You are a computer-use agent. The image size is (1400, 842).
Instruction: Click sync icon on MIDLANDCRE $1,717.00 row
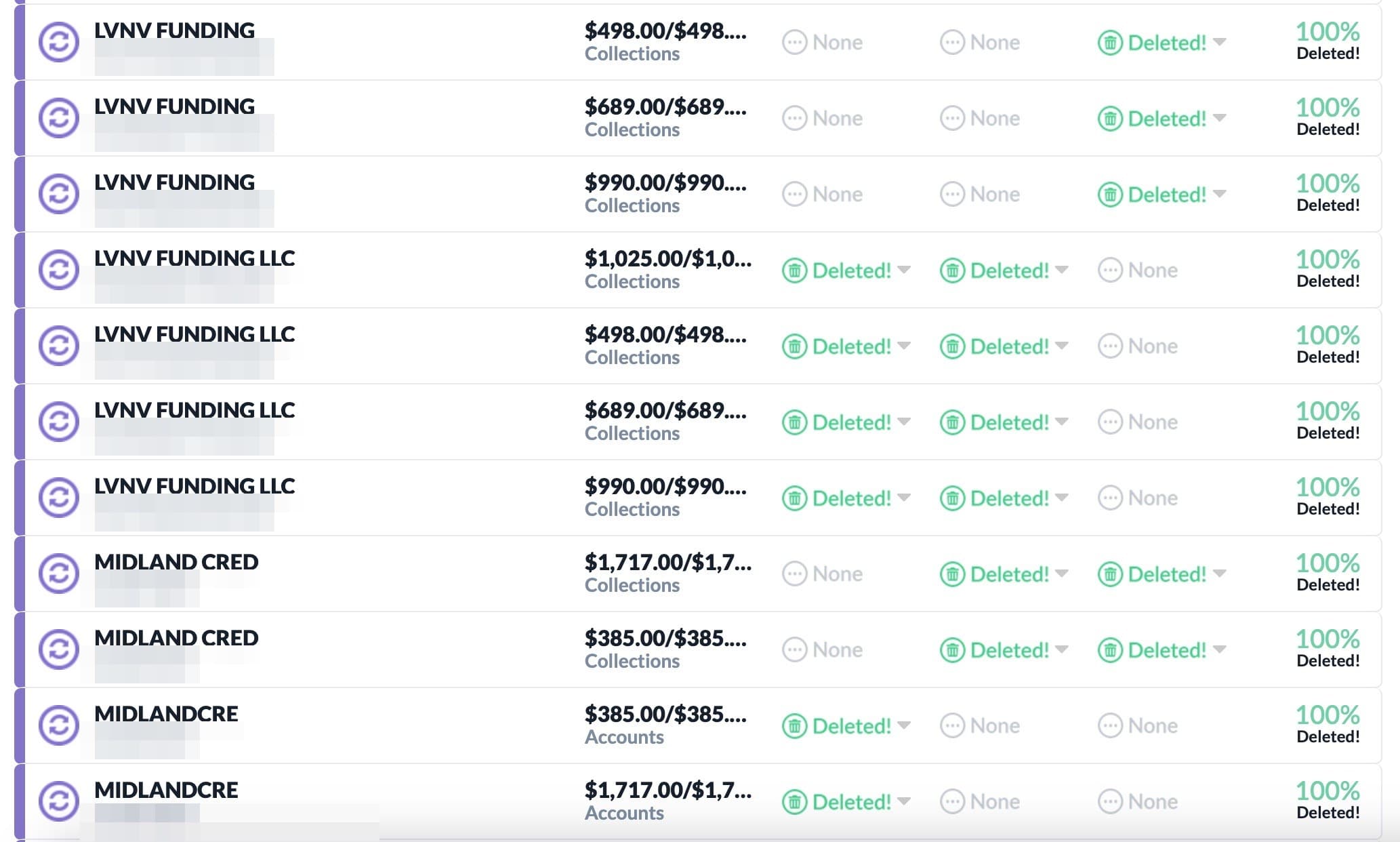(59, 801)
